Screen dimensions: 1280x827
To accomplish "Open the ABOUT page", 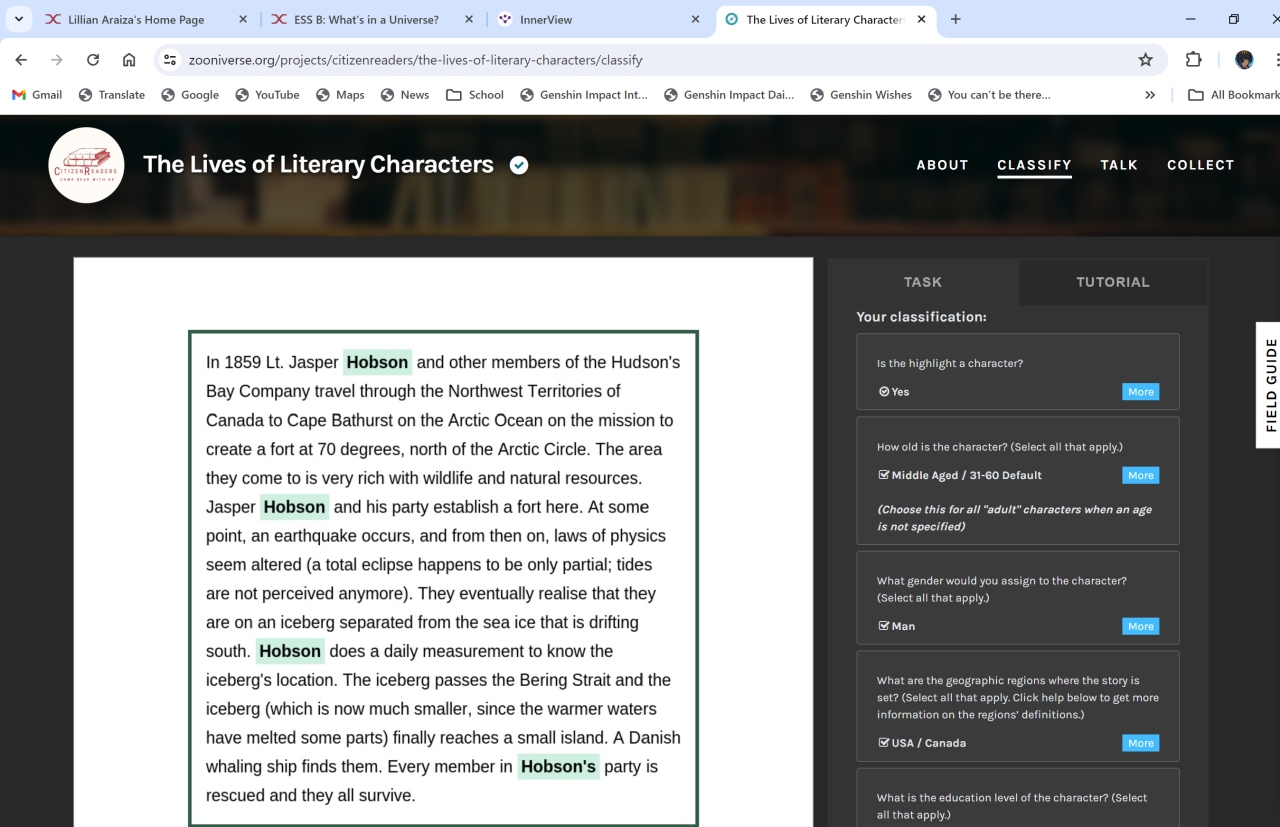I will 942,165.
